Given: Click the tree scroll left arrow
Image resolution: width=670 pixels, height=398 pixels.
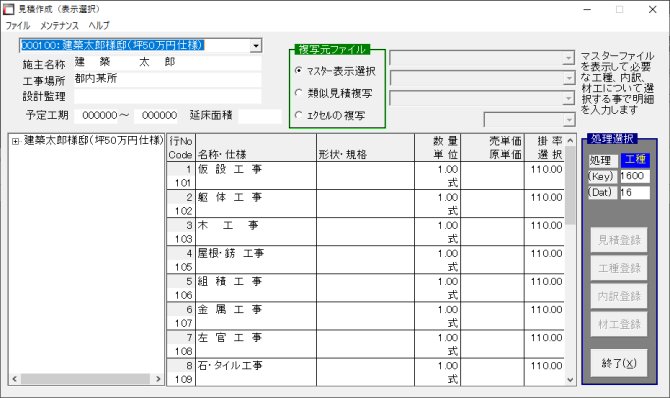Looking at the screenshot, I should coord(15,379).
